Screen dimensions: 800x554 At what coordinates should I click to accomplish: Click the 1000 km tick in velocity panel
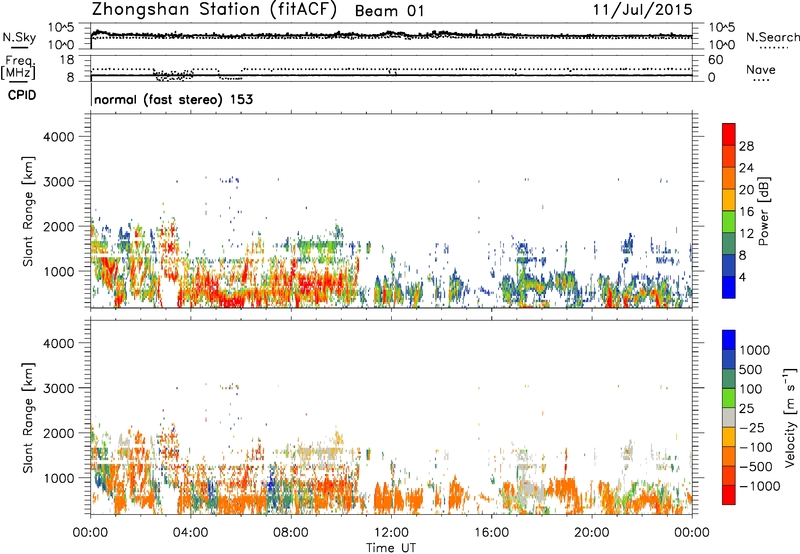point(59,478)
